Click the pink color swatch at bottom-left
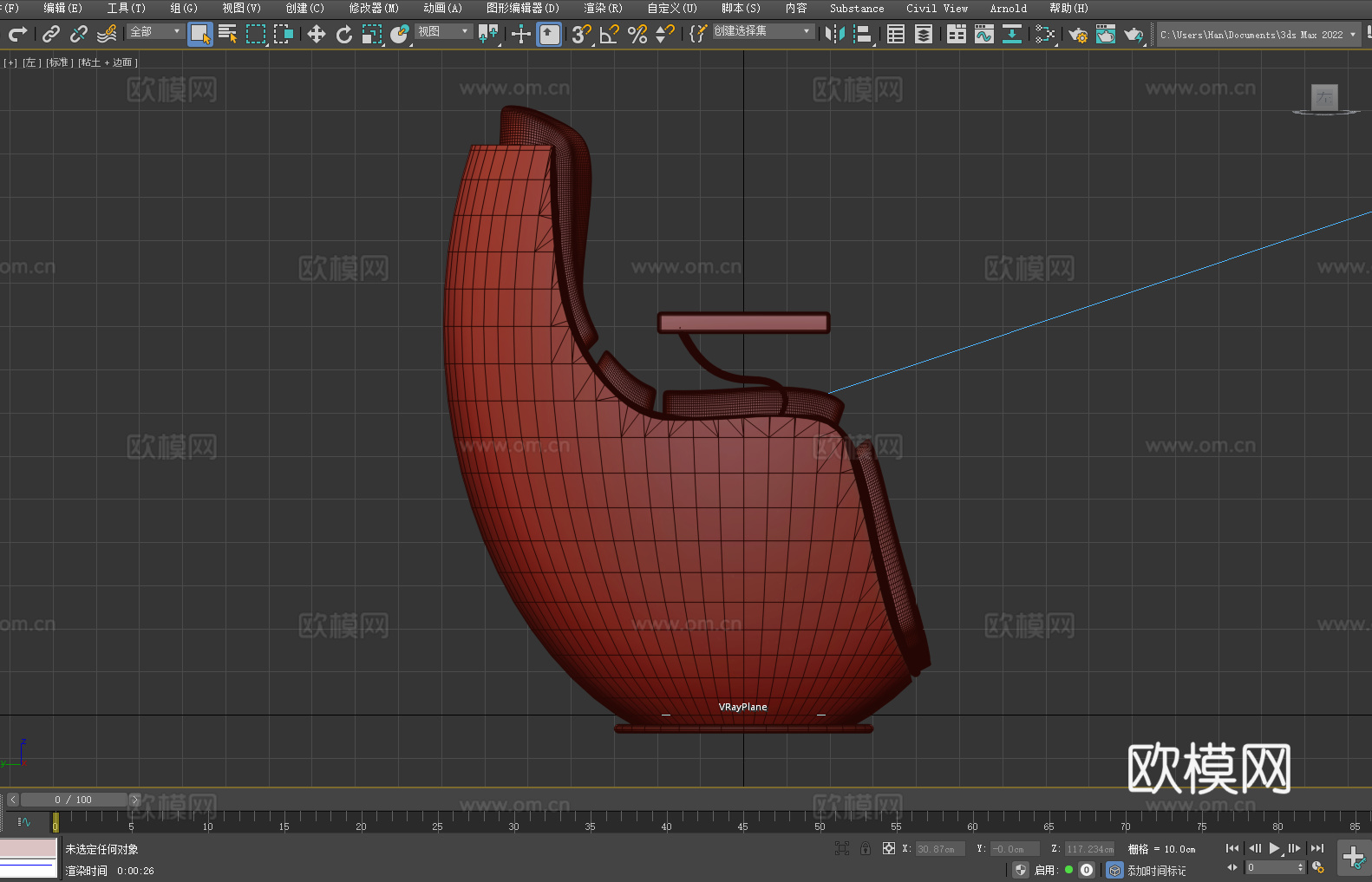This screenshot has width=1372, height=882. 29,847
